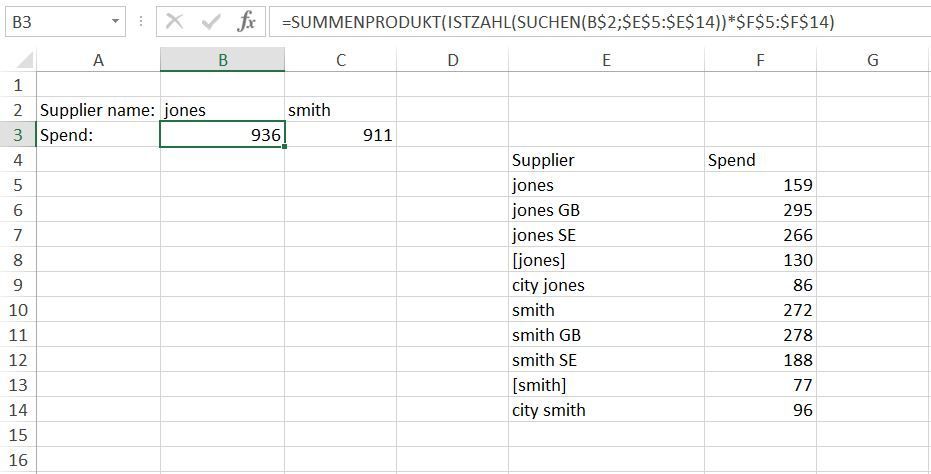Select row 3 header
This screenshot has width=931, height=474.
point(17,135)
